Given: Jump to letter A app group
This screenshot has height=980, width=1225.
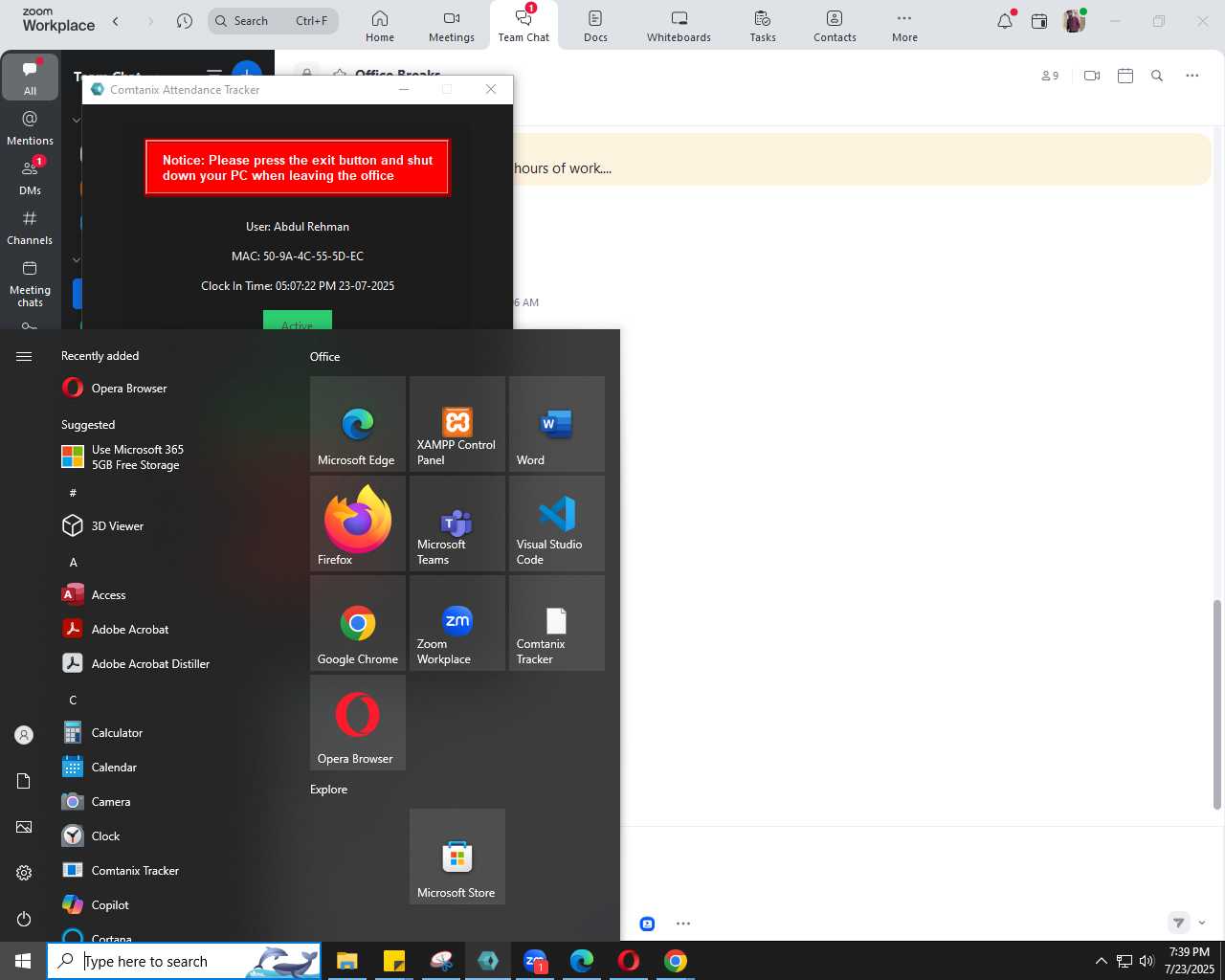Looking at the screenshot, I should click(x=74, y=563).
